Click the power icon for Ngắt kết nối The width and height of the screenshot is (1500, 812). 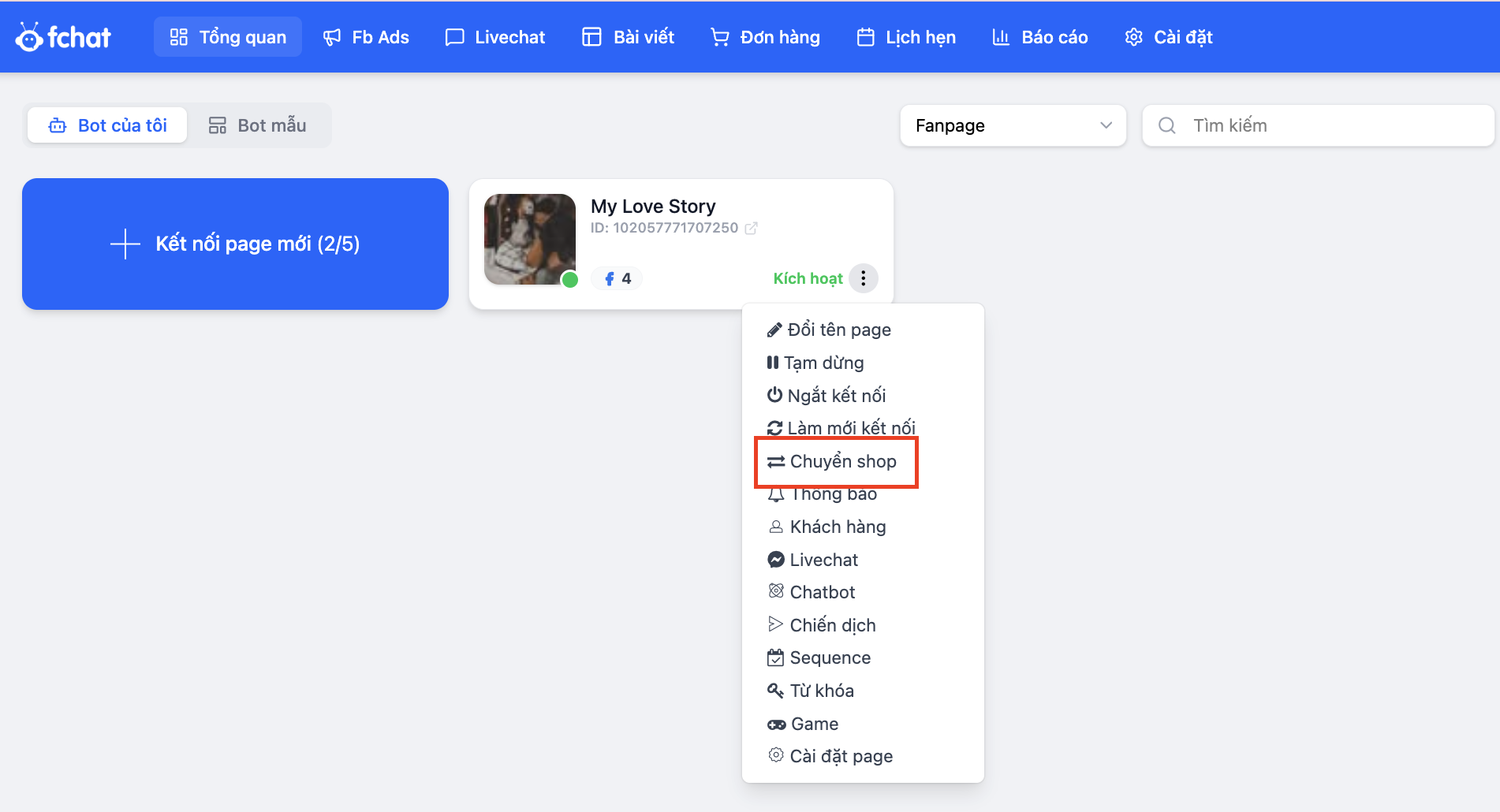click(774, 395)
